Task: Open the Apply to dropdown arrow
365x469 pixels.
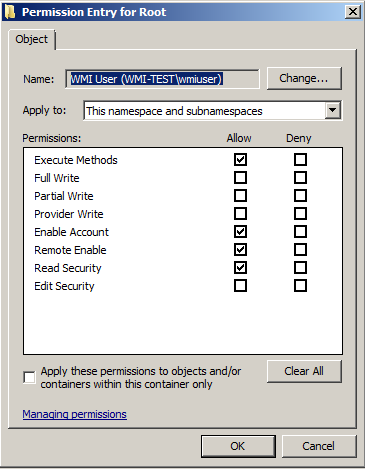Action: [332, 110]
